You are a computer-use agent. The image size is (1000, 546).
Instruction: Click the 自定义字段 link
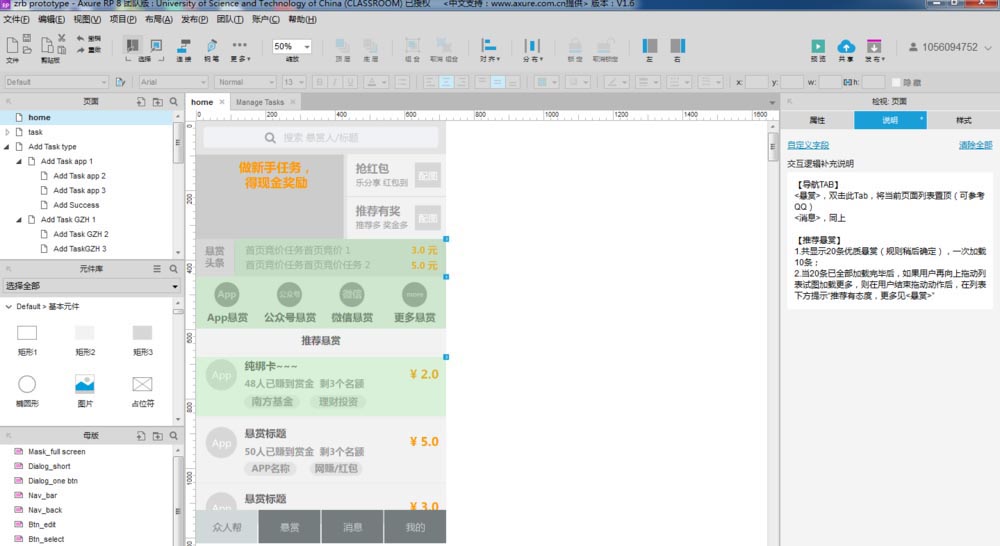(807, 145)
